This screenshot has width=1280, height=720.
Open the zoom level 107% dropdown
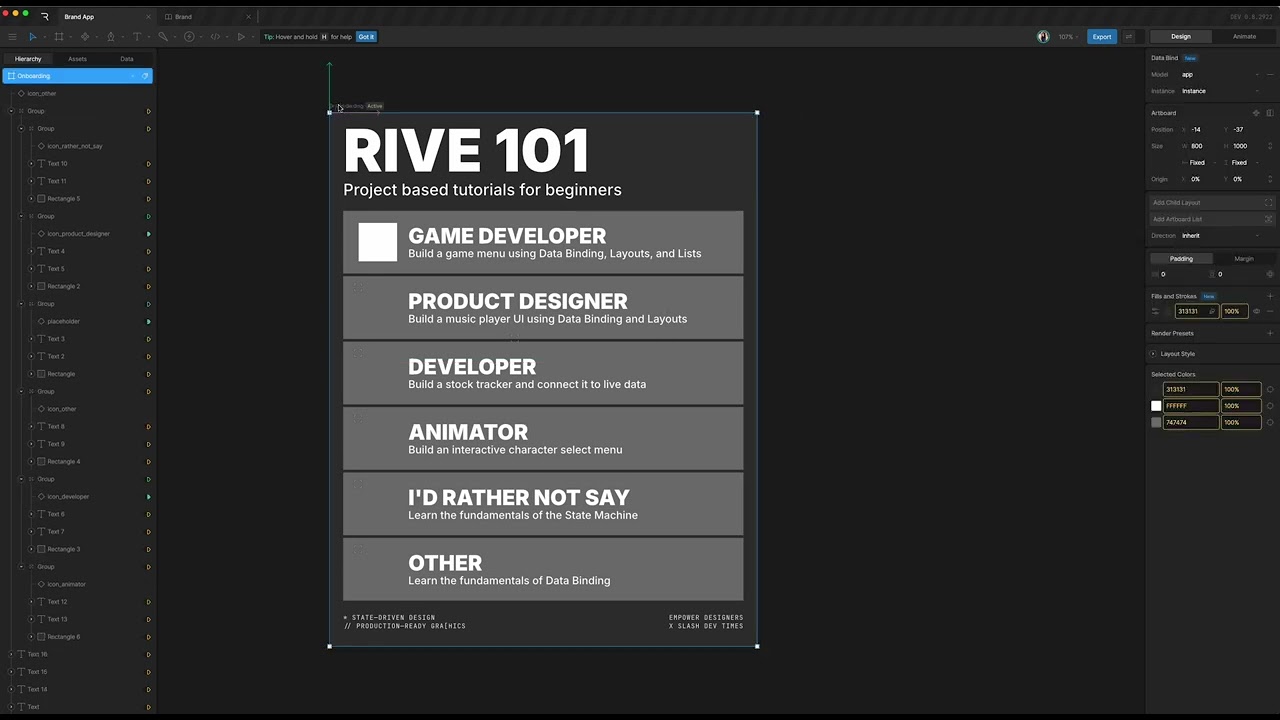click(1068, 37)
